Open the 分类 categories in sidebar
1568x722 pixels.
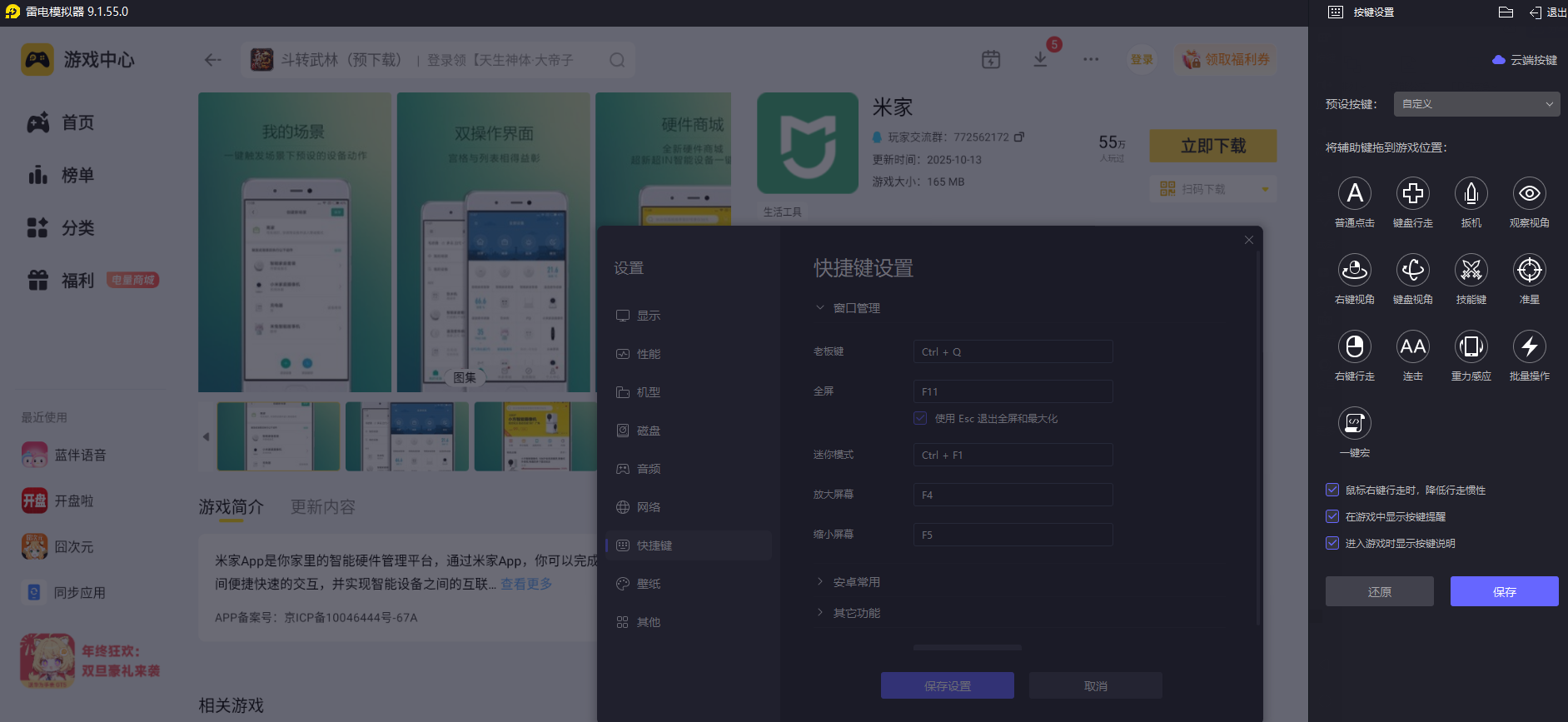(x=62, y=228)
